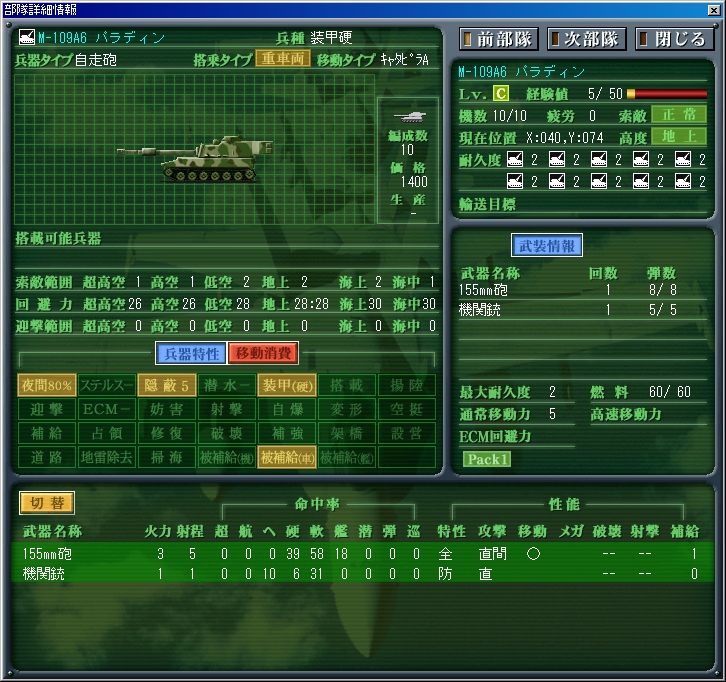The width and height of the screenshot is (726, 682).
Task: Close the panel with 閉じる
Action: tap(674, 39)
